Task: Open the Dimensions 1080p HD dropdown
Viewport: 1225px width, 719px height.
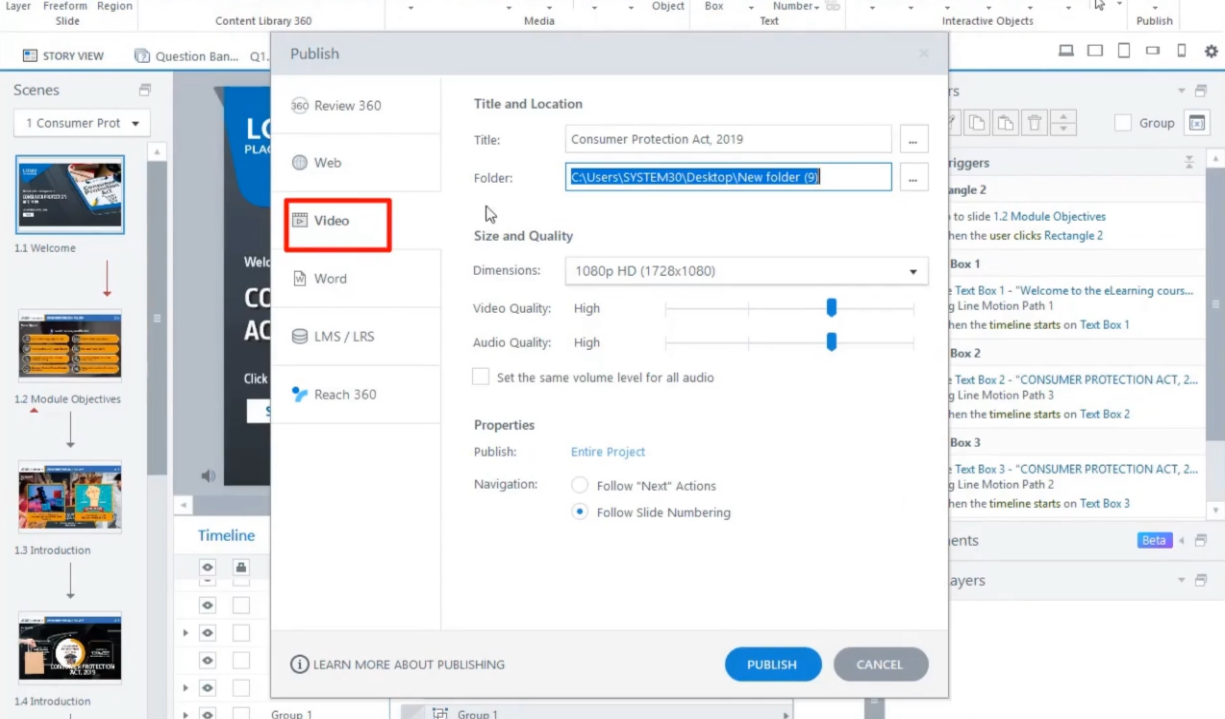Action: coord(746,271)
